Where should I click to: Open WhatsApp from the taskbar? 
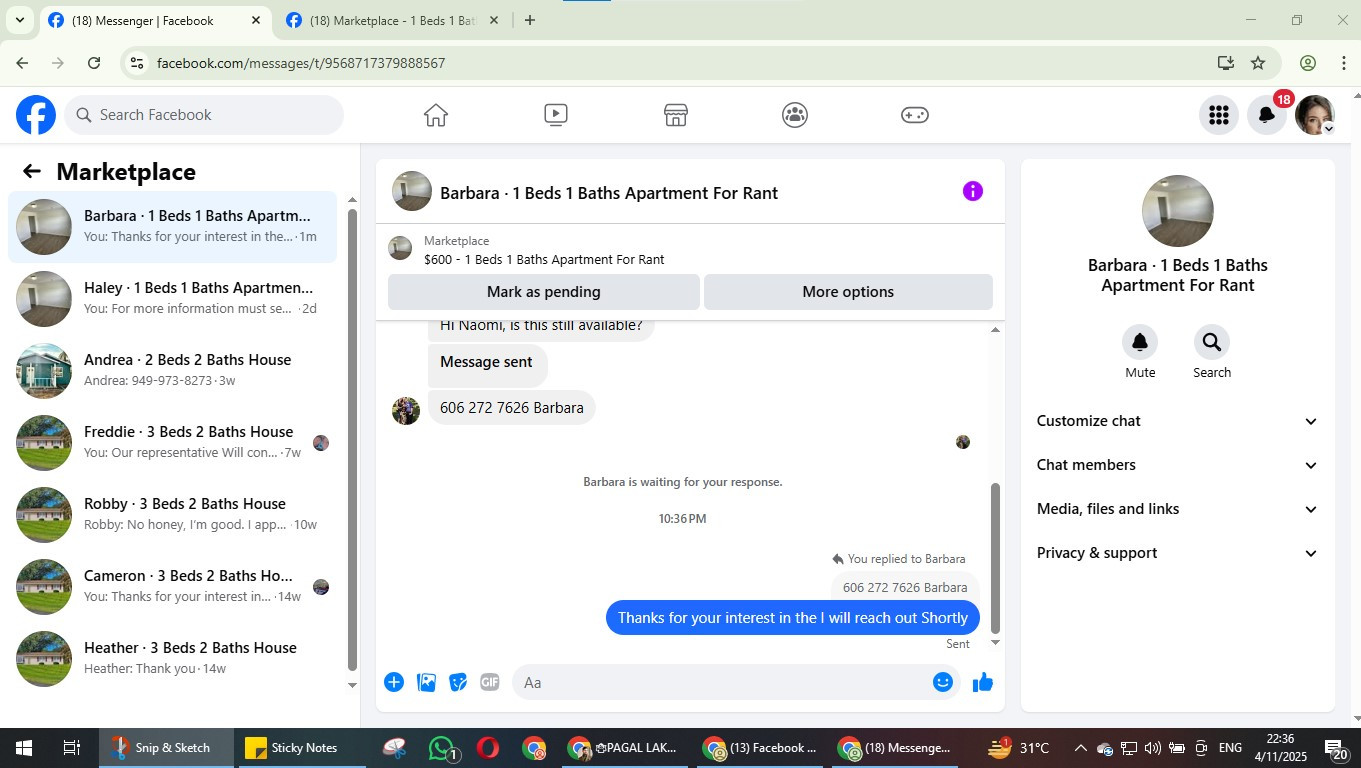442,748
